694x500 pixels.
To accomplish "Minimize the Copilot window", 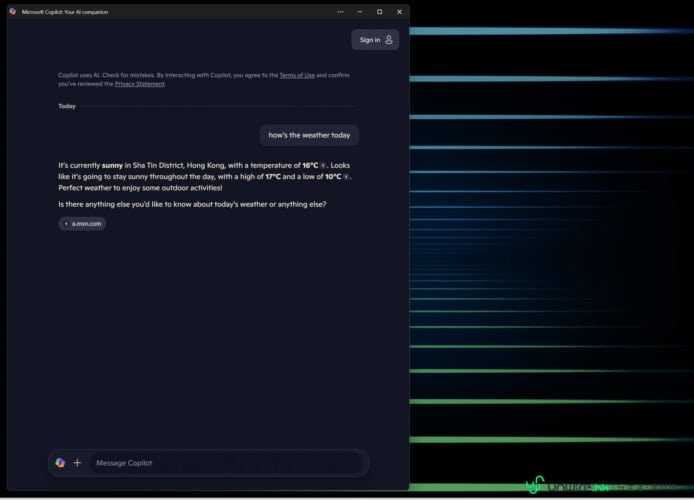I will [x=360, y=12].
